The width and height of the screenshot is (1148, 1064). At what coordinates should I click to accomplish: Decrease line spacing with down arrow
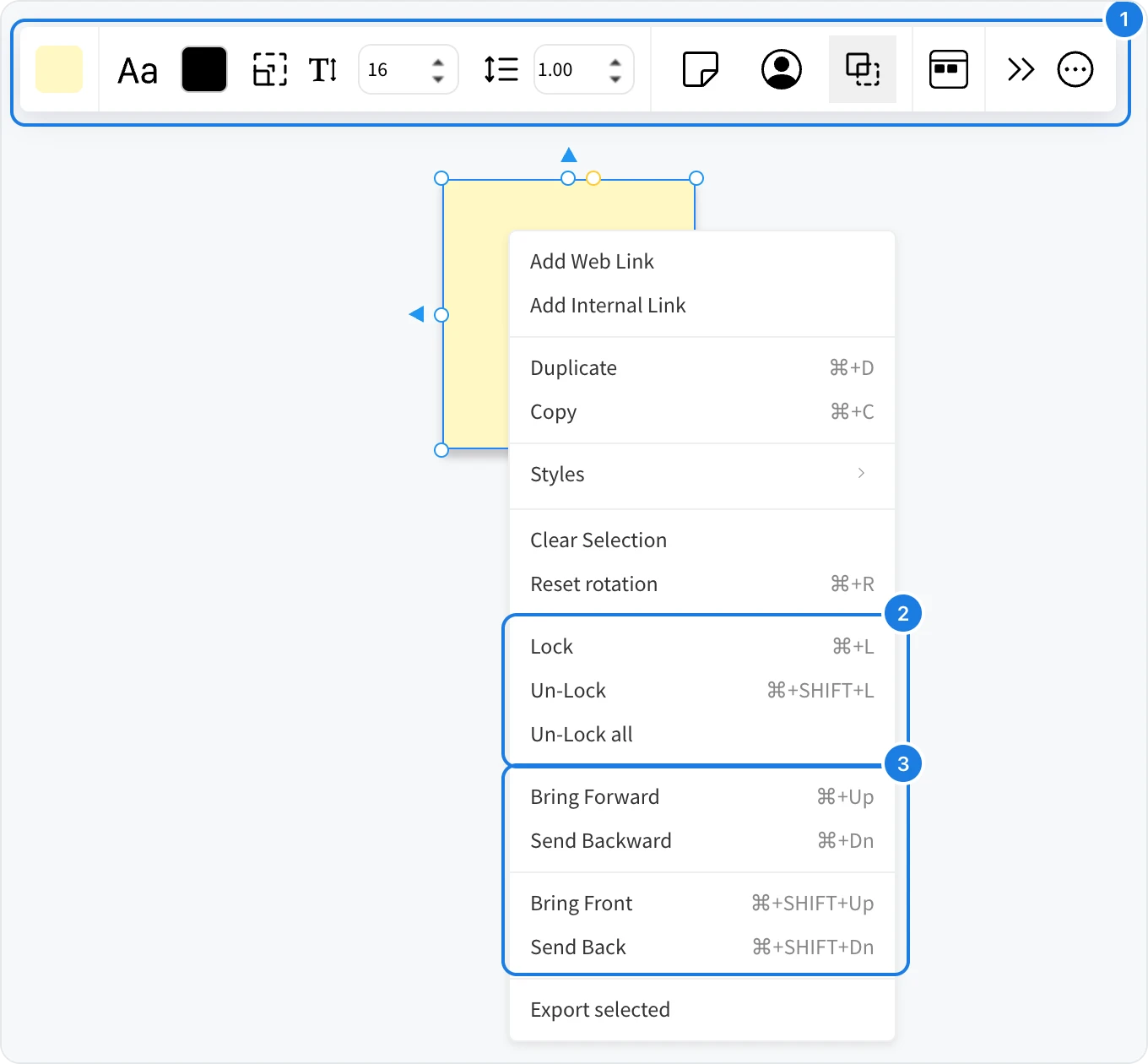tap(615, 78)
